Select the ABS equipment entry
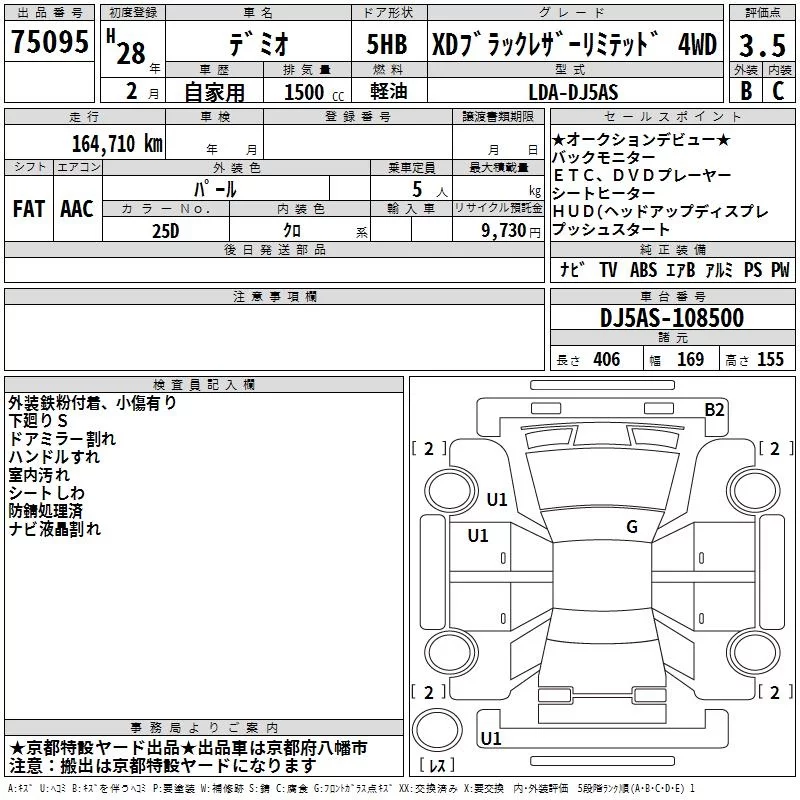 click(643, 269)
